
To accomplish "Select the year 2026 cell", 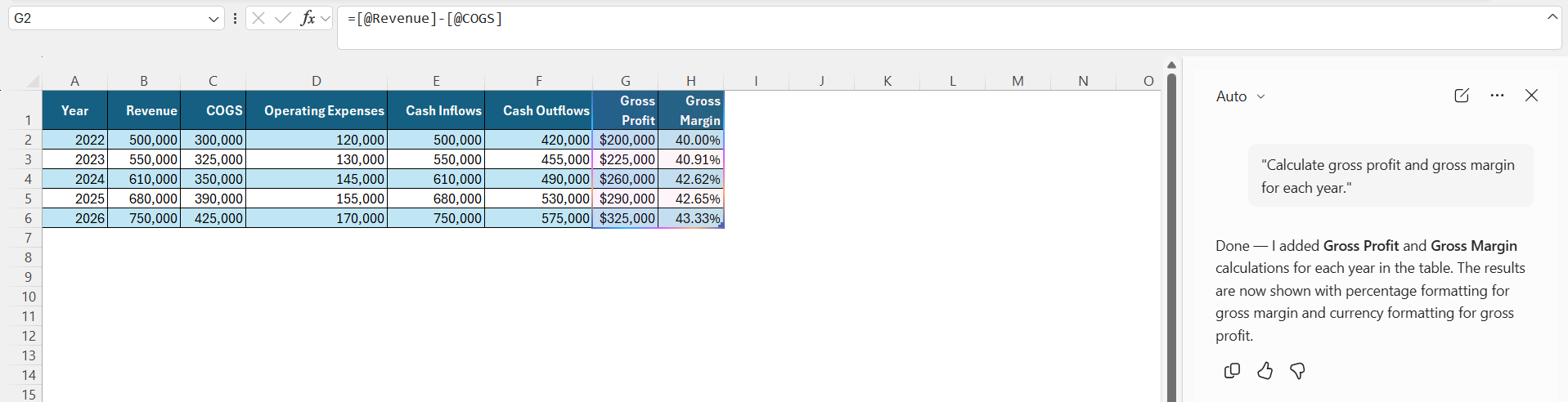I will tap(74, 218).
